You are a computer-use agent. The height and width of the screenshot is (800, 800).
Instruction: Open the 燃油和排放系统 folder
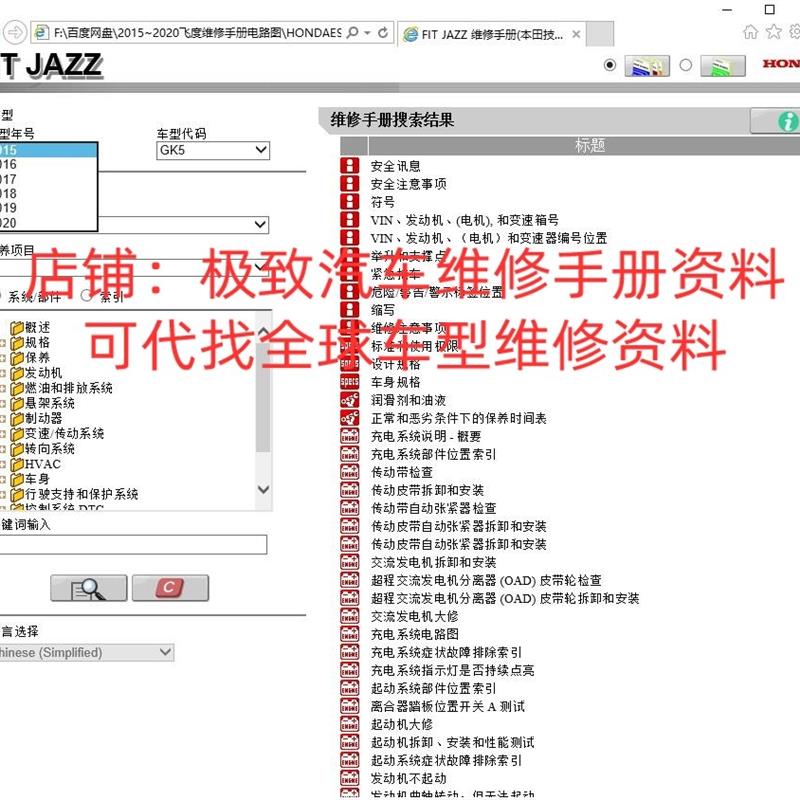(x=61, y=388)
